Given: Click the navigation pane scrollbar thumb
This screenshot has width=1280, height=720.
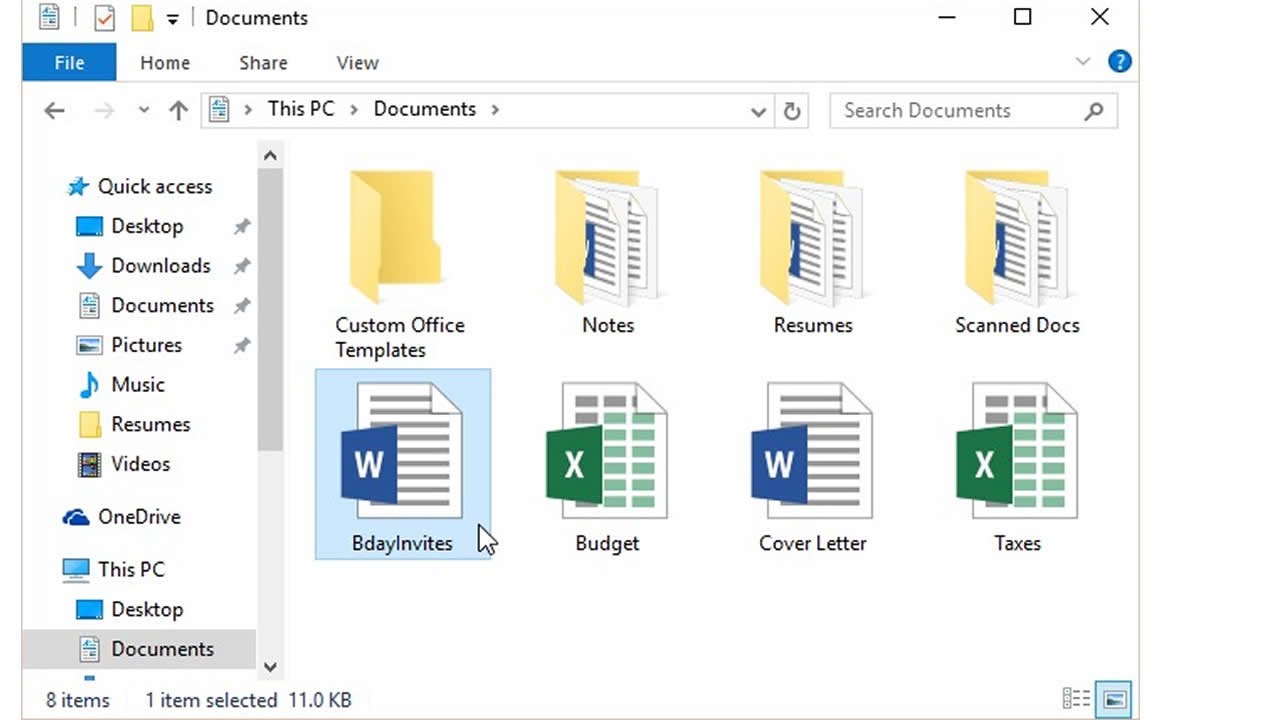Looking at the screenshot, I should (270, 309).
